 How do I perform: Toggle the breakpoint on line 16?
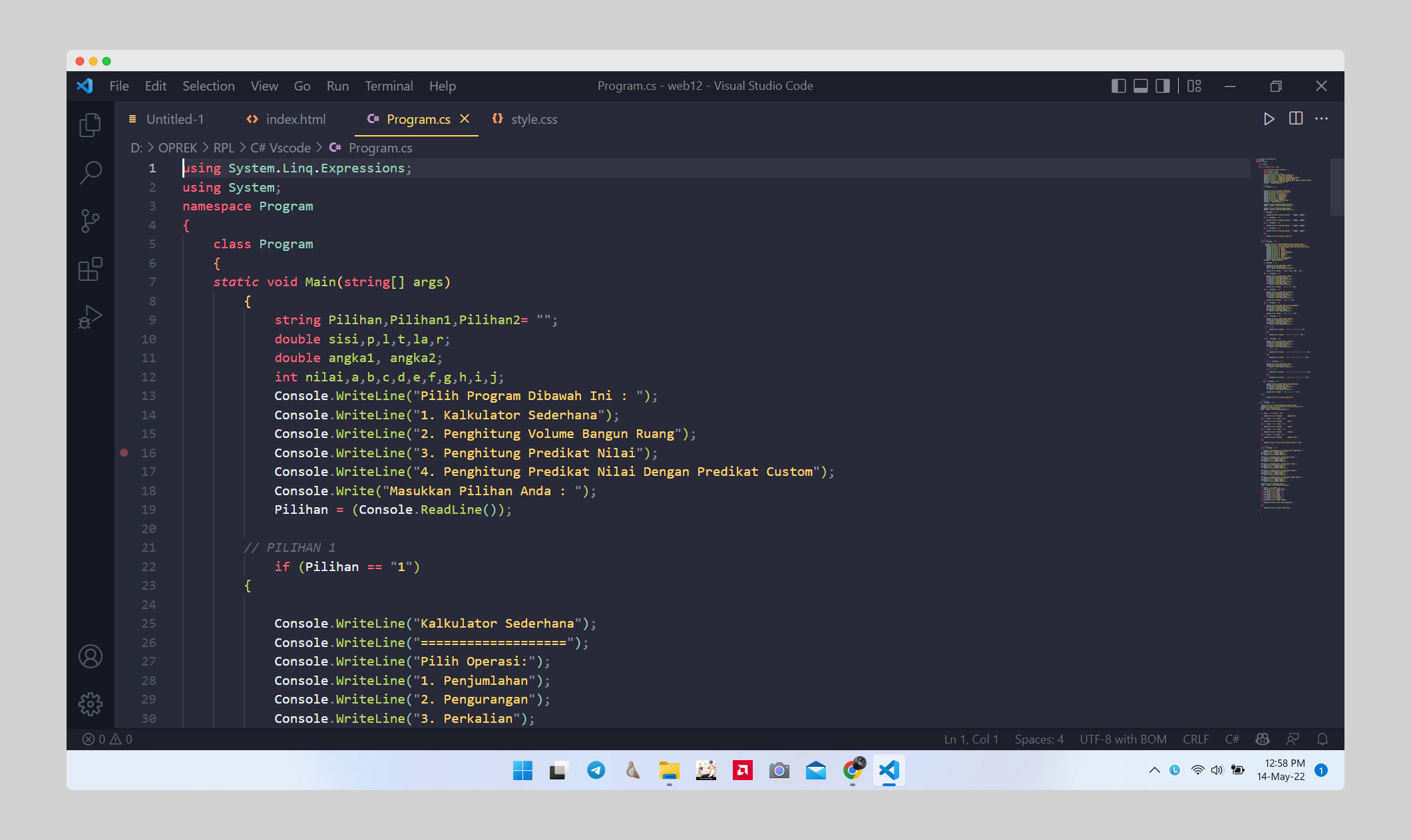(x=124, y=453)
